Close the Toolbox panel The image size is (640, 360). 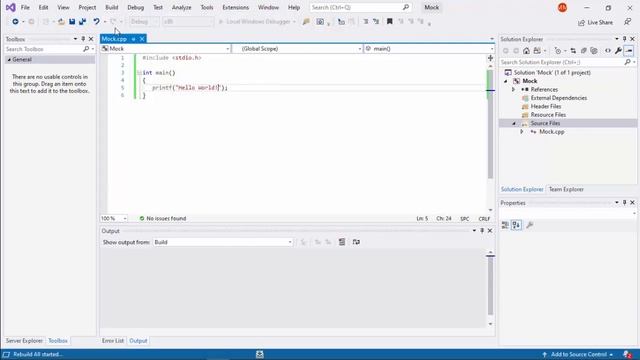tap(91, 39)
